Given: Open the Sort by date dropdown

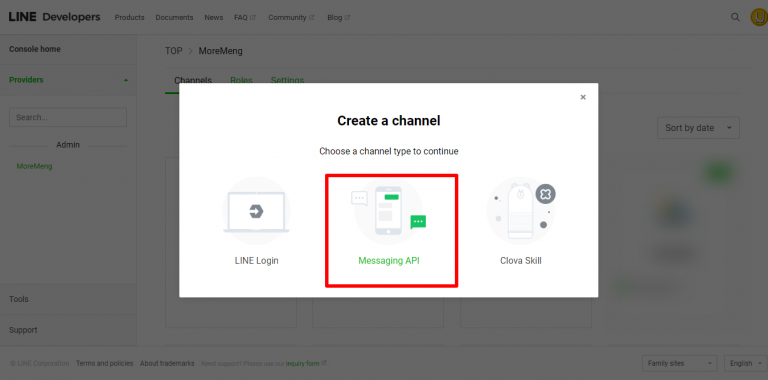Looking at the screenshot, I should (698, 128).
